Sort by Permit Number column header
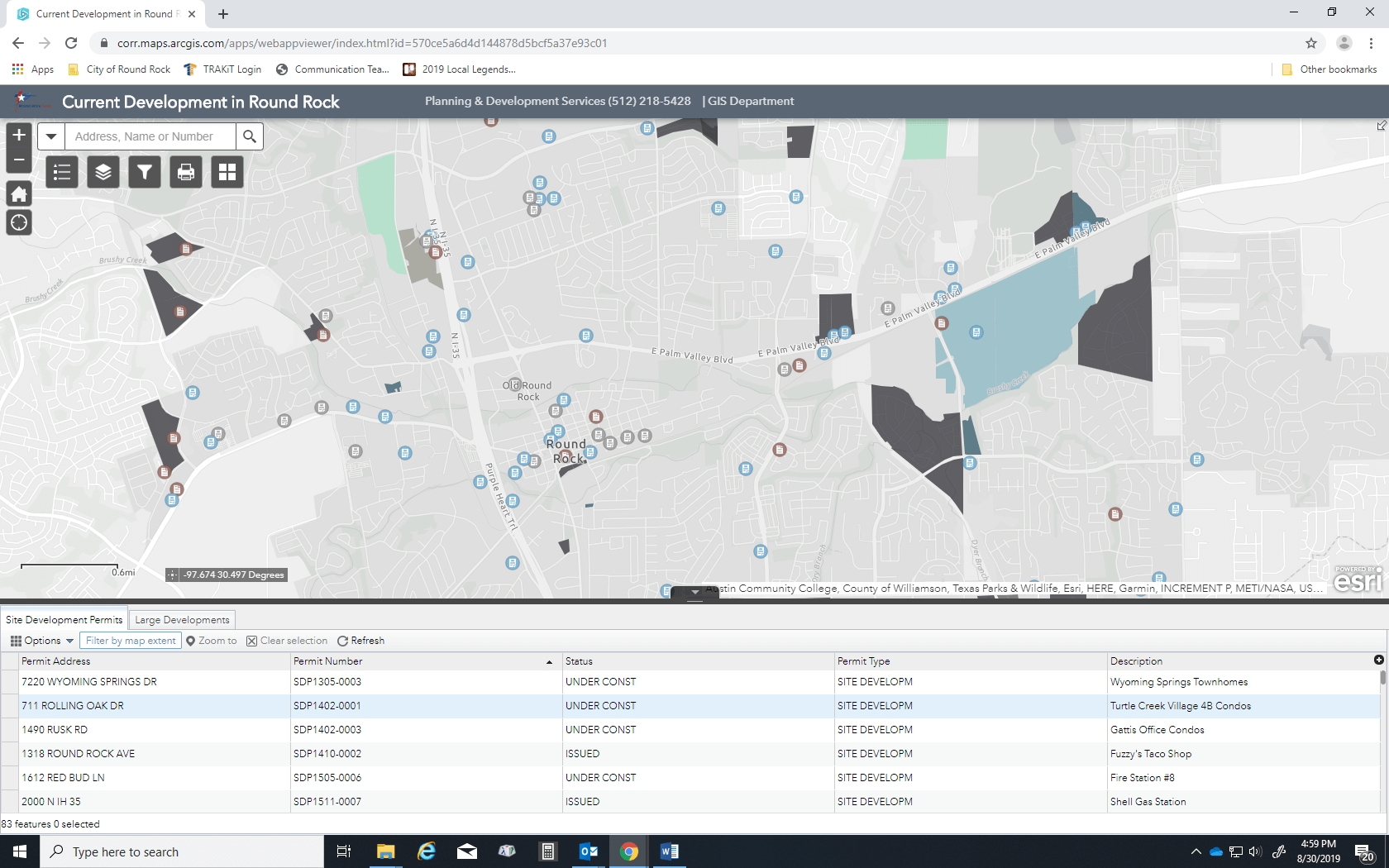 coord(427,661)
